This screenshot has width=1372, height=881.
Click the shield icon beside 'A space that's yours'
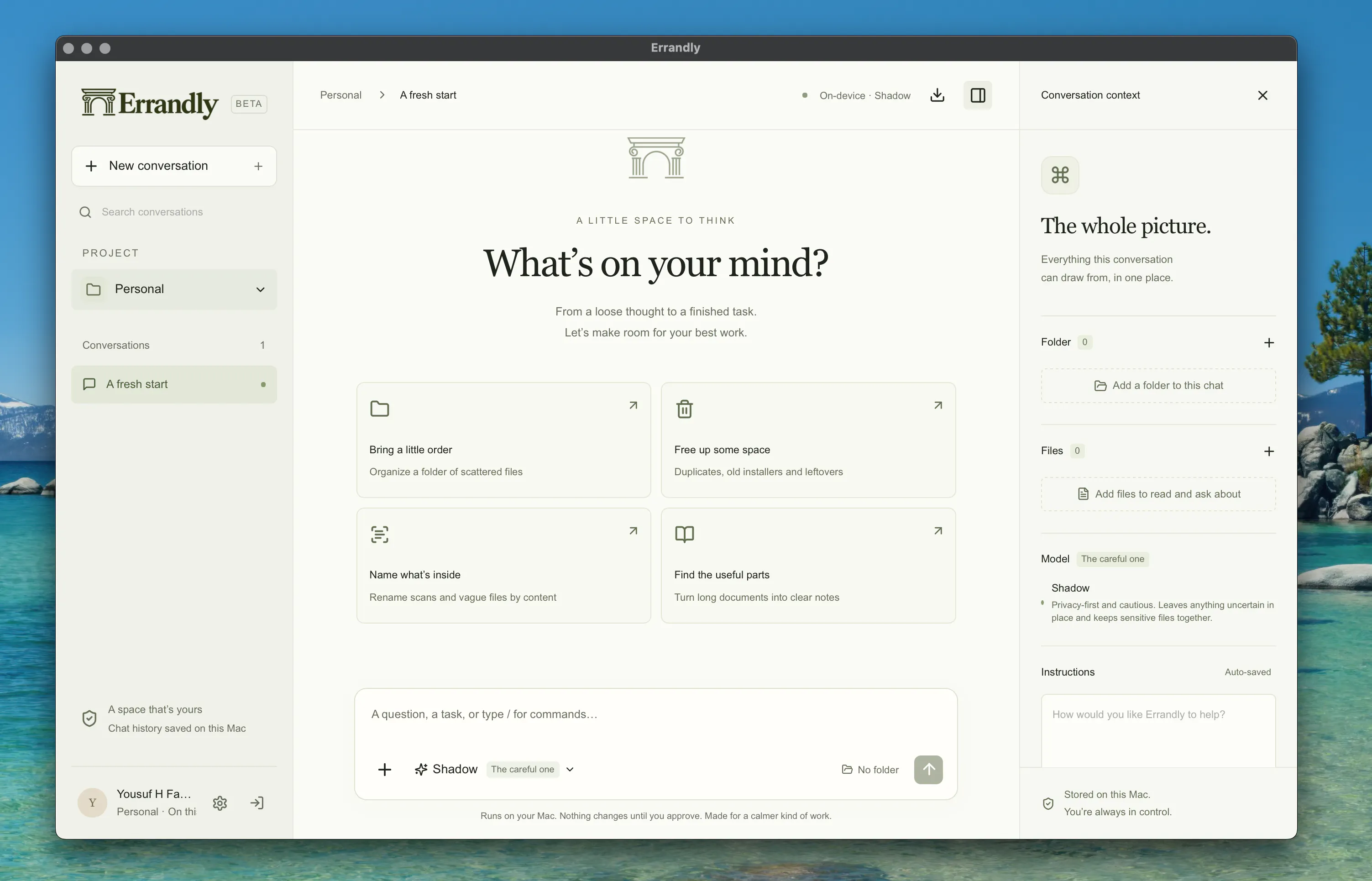pyautogui.click(x=89, y=718)
